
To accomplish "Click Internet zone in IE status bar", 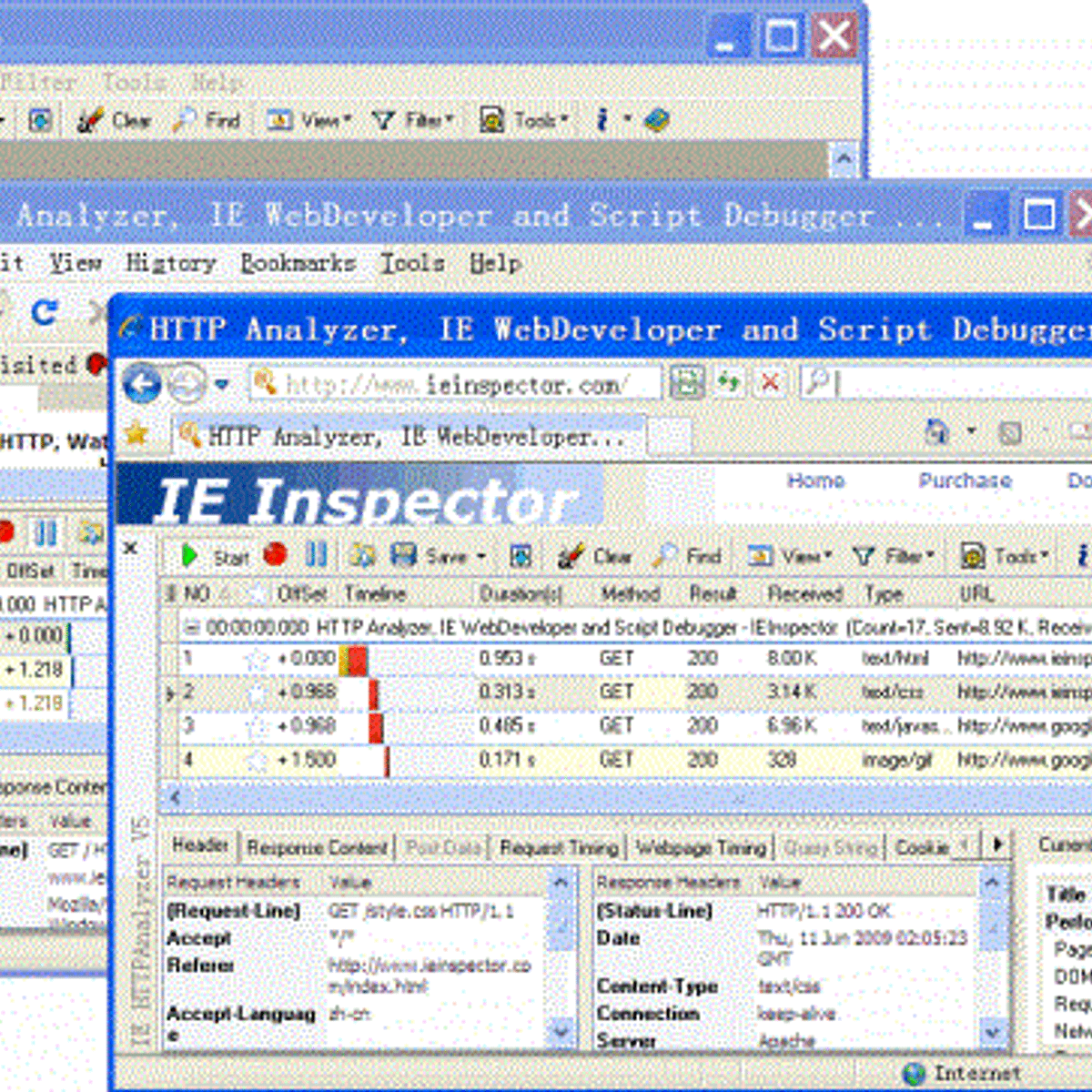I will click(x=963, y=1073).
